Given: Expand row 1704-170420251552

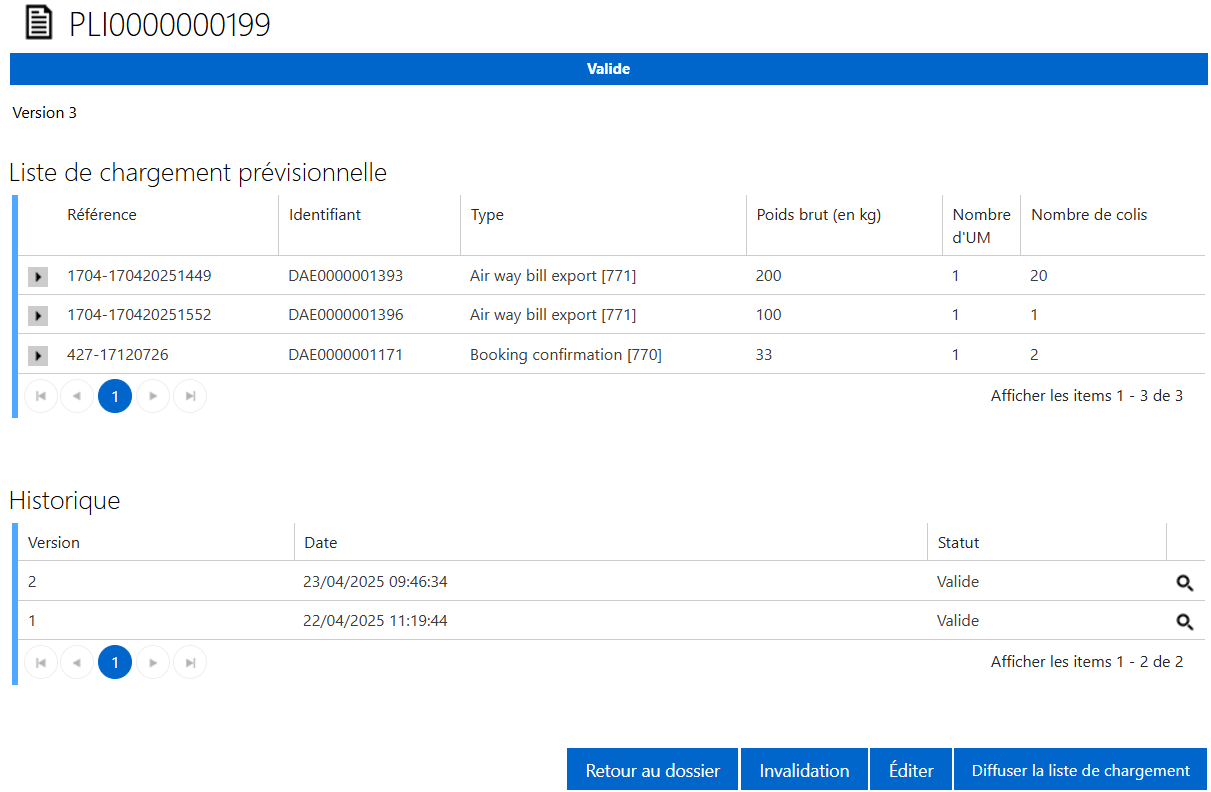Looking at the screenshot, I should (x=38, y=316).
